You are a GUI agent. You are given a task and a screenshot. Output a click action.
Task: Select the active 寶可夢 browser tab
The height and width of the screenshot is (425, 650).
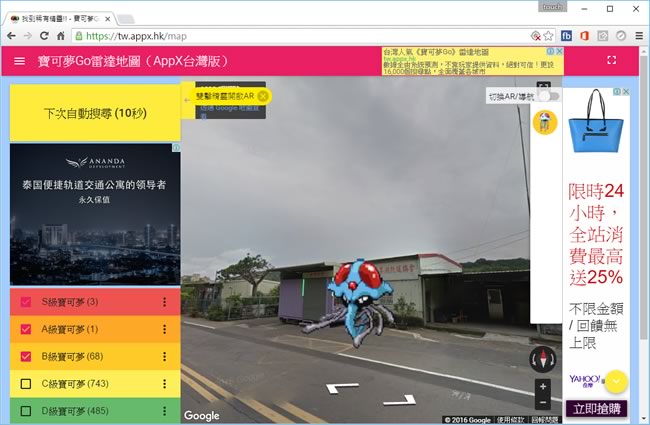pyautogui.click(x=58, y=19)
